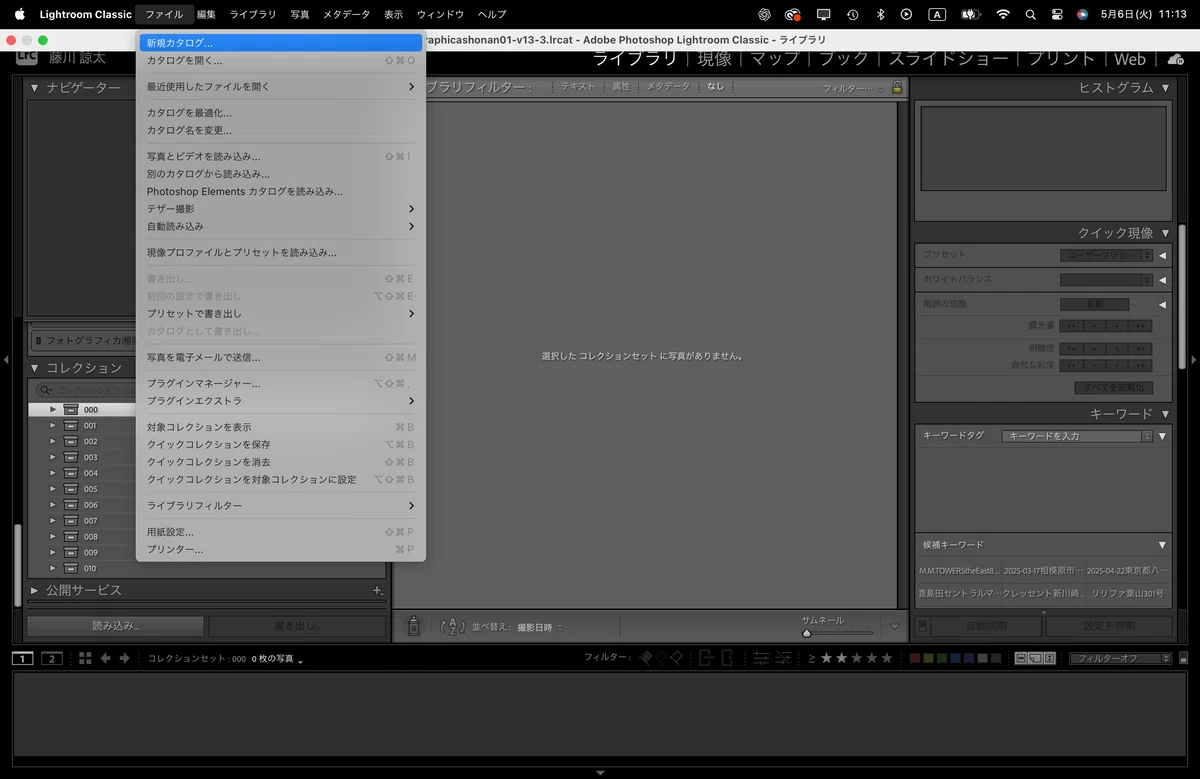Add a publish service with the plus icon
Image resolution: width=1200 pixels, height=779 pixels.
(377, 590)
